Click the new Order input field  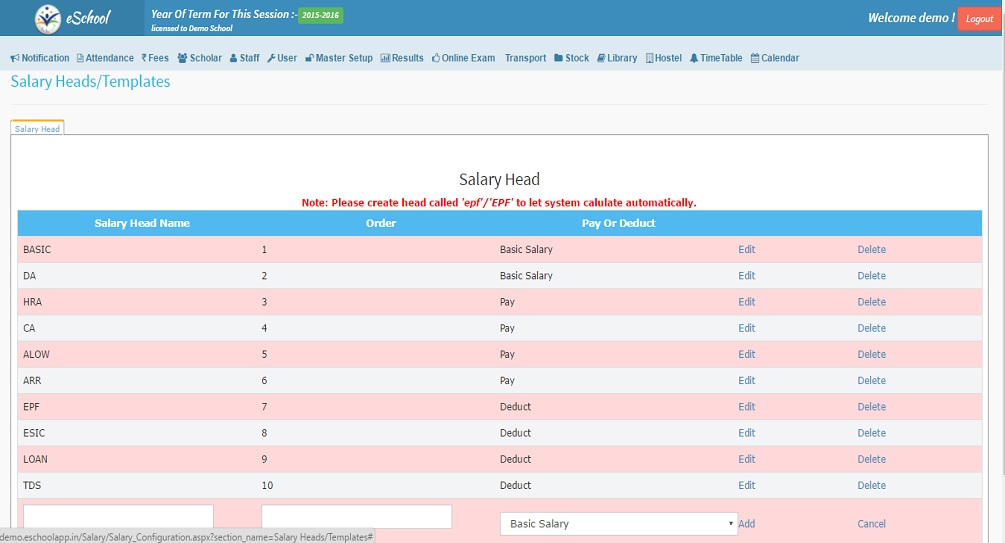point(356,517)
